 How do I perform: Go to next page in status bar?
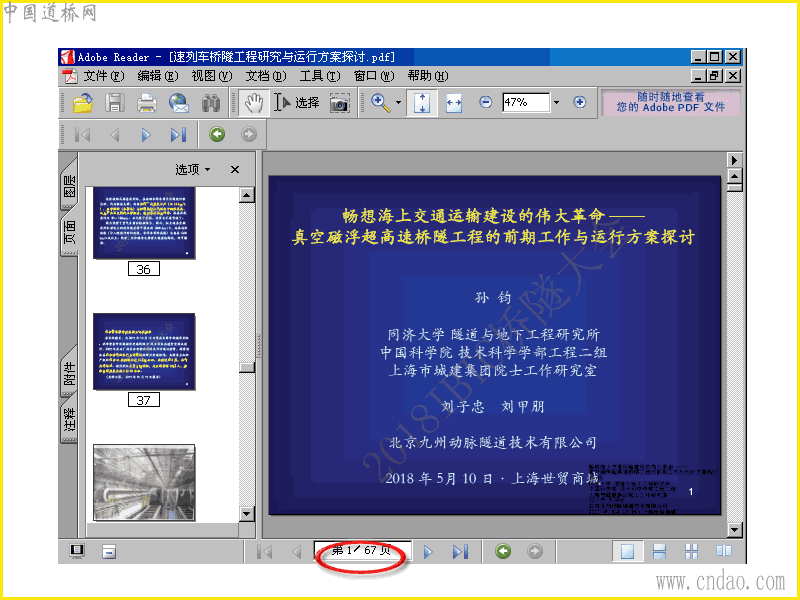pyautogui.click(x=428, y=552)
